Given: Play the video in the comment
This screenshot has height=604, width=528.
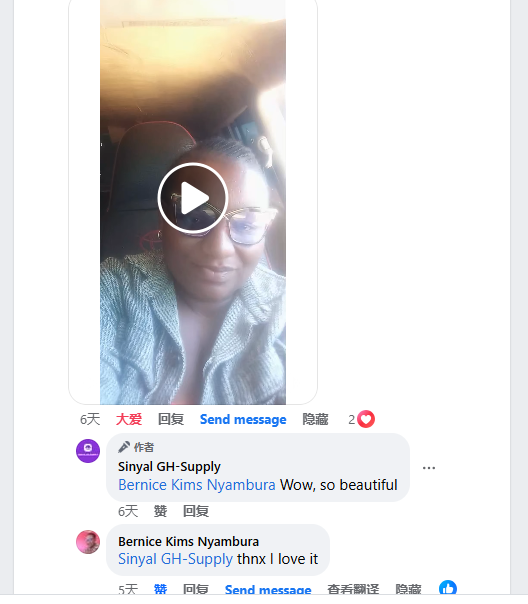Looking at the screenshot, I should pyautogui.click(x=193, y=198).
